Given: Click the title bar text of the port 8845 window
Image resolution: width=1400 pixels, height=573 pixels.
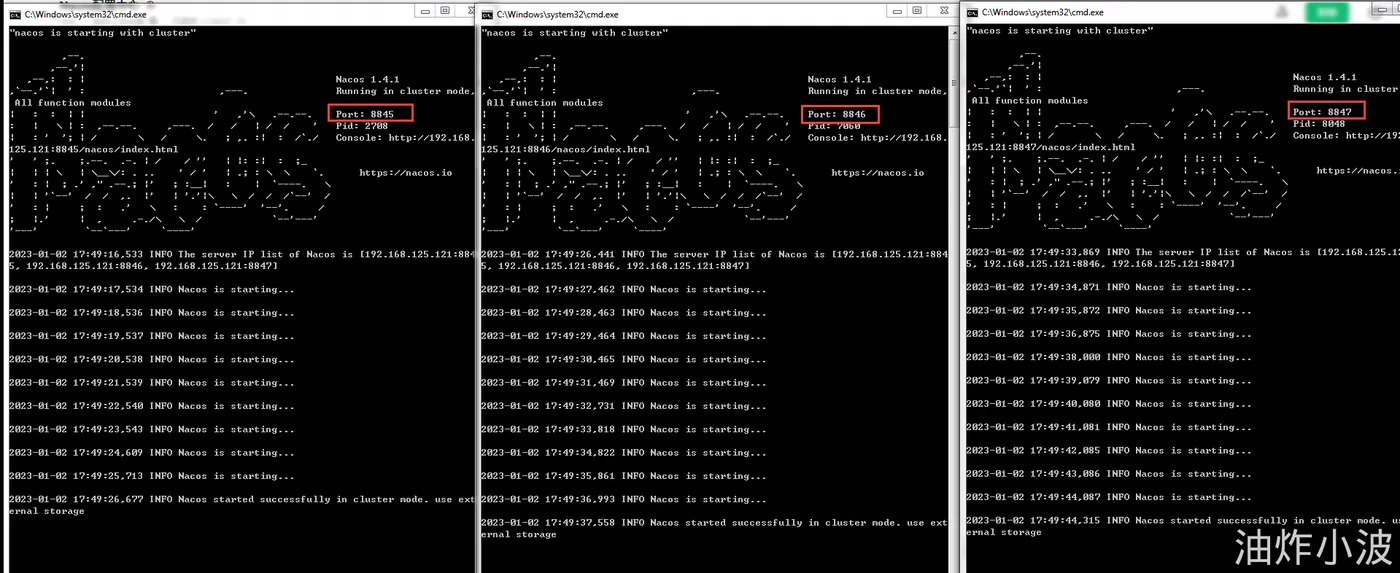Looking at the screenshot, I should 85,15.
